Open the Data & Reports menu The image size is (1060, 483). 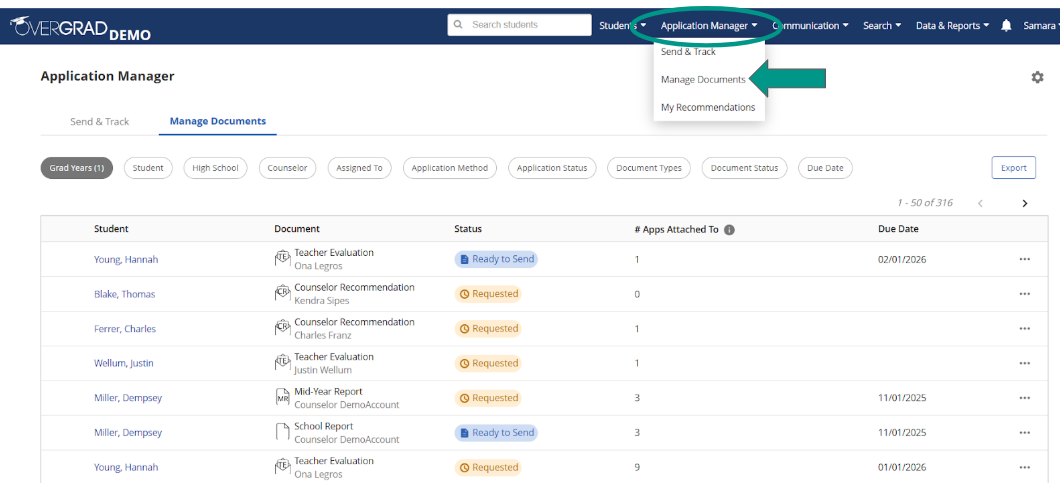point(953,26)
